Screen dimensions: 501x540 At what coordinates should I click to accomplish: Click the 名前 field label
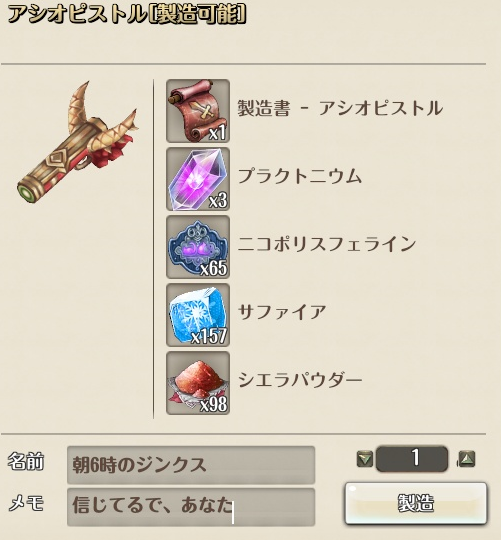point(26,462)
